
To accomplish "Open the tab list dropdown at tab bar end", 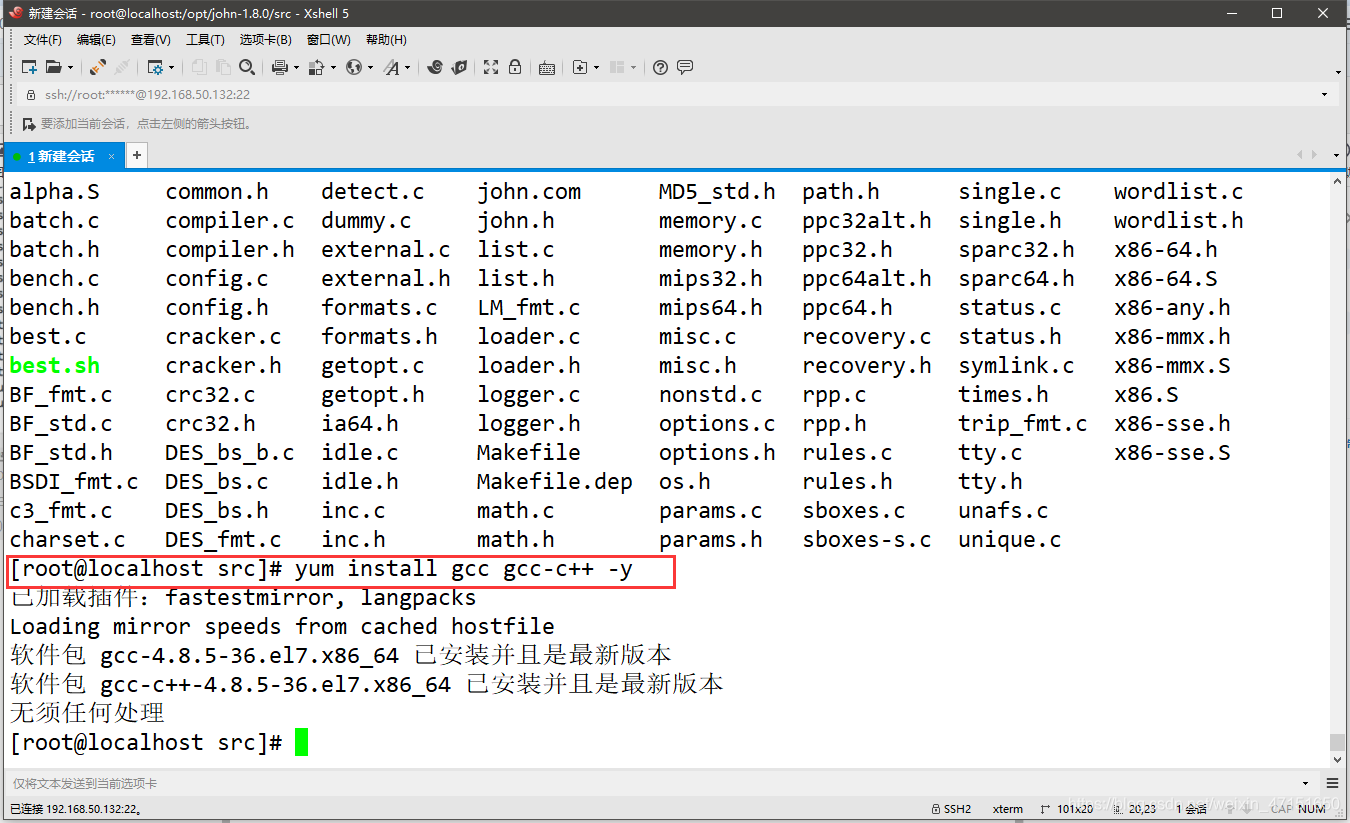I will 1337,156.
